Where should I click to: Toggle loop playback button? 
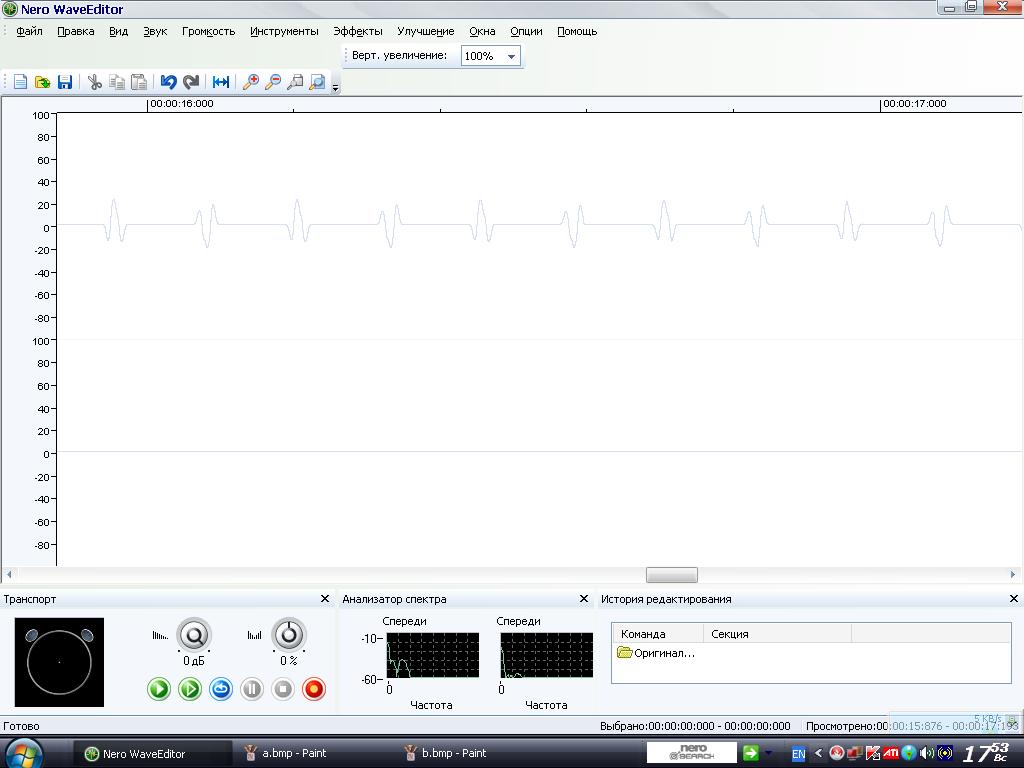[x=221, y=688]
